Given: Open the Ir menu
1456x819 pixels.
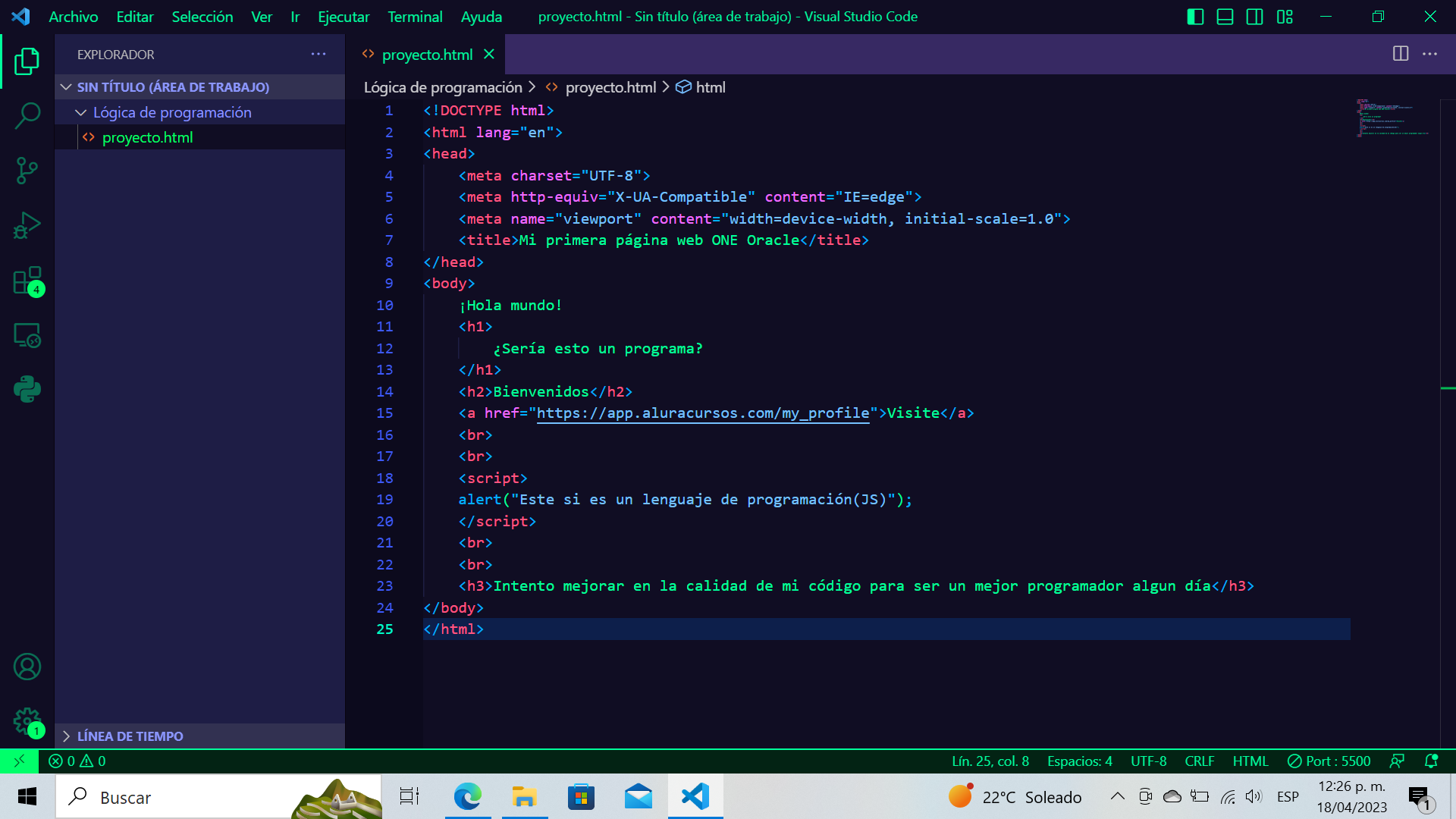Looking at the screenshot, I should coord(295,17).
